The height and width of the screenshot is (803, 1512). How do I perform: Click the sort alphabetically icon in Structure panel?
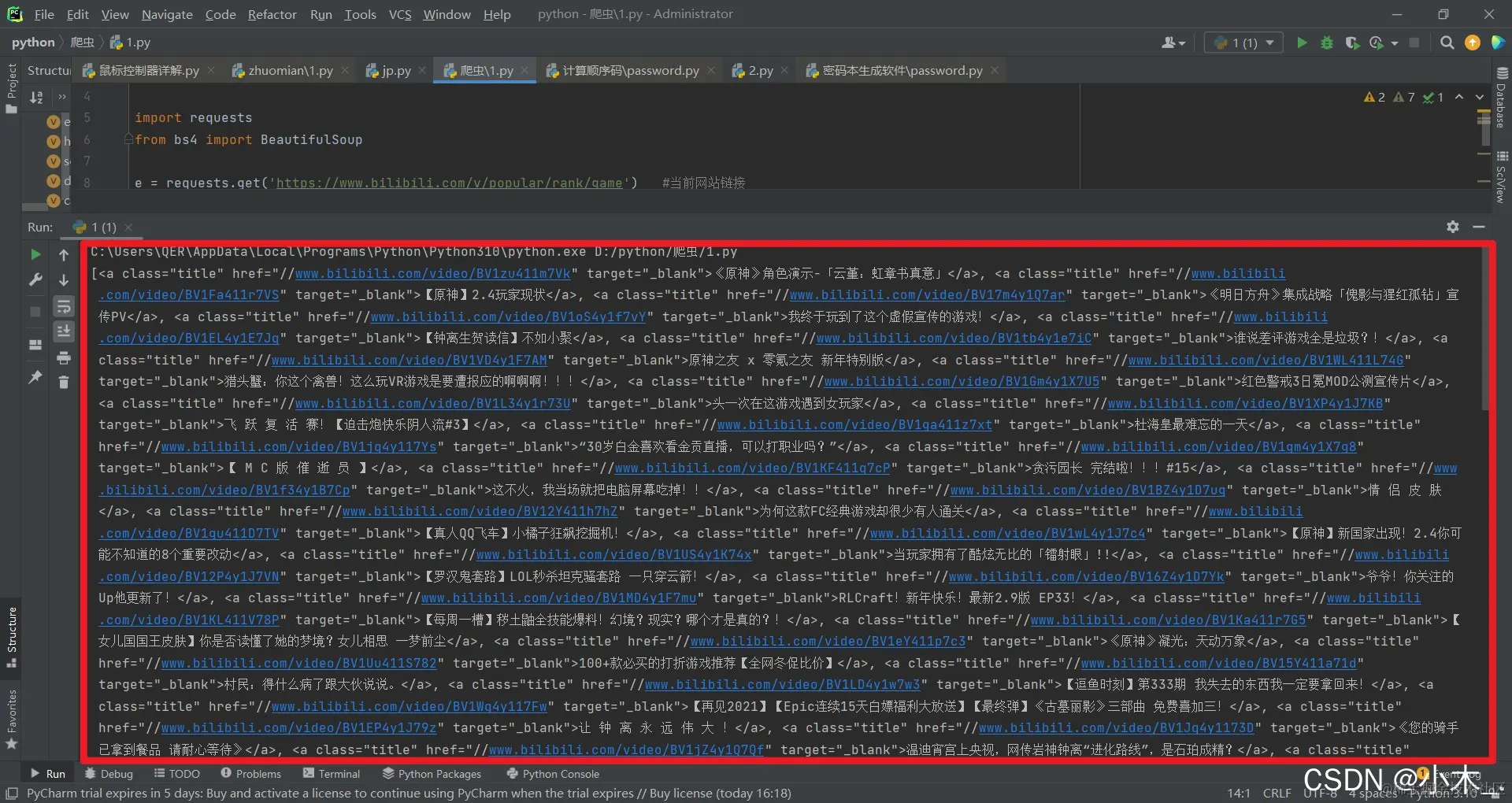(x=36, y=97)
